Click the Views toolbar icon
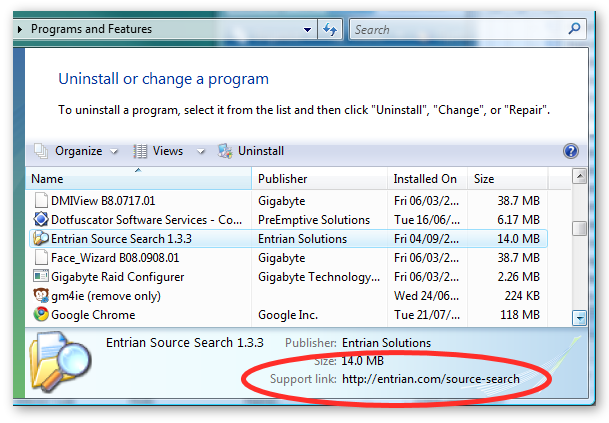The width and height of the screenshot is (609, 423). coord(140,151)
